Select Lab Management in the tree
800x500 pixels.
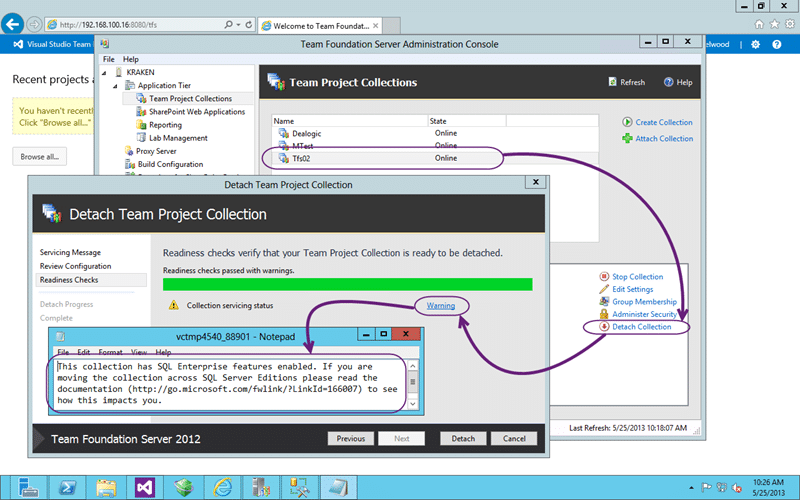tap(178, 138)
